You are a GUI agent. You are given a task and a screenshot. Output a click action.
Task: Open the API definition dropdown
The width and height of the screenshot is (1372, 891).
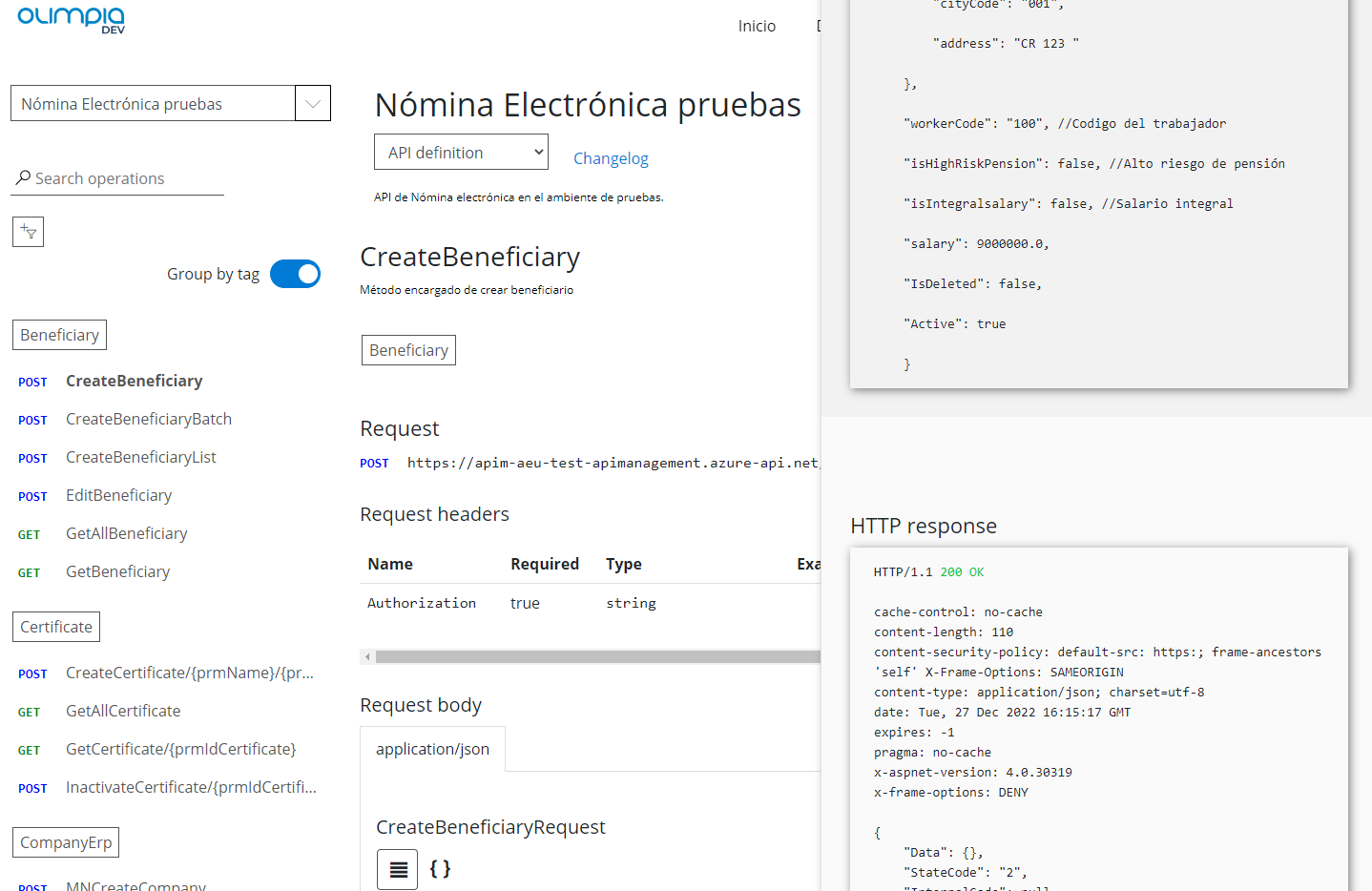point(461,153)
